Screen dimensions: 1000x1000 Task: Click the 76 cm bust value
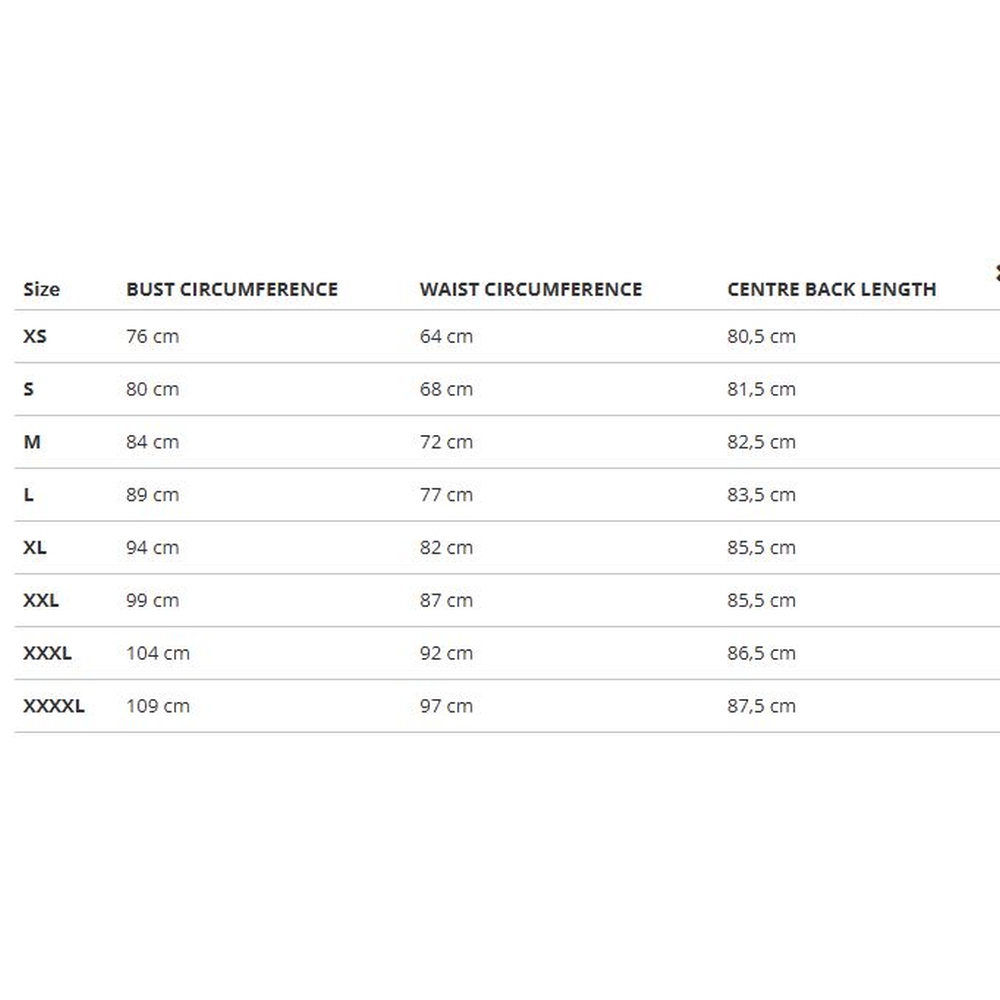click(x=152, y=336)
